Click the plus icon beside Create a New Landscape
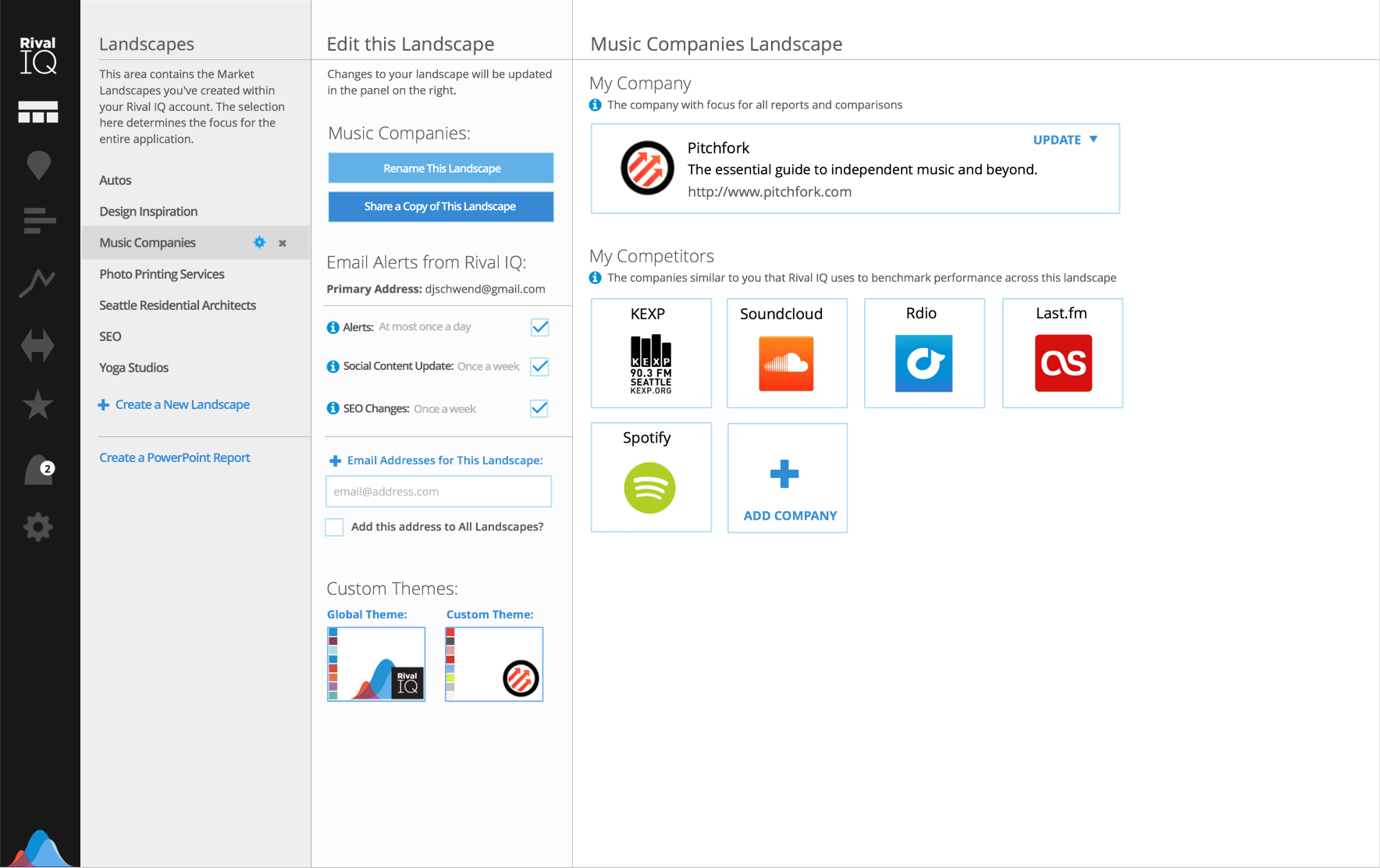 point(103,404)
